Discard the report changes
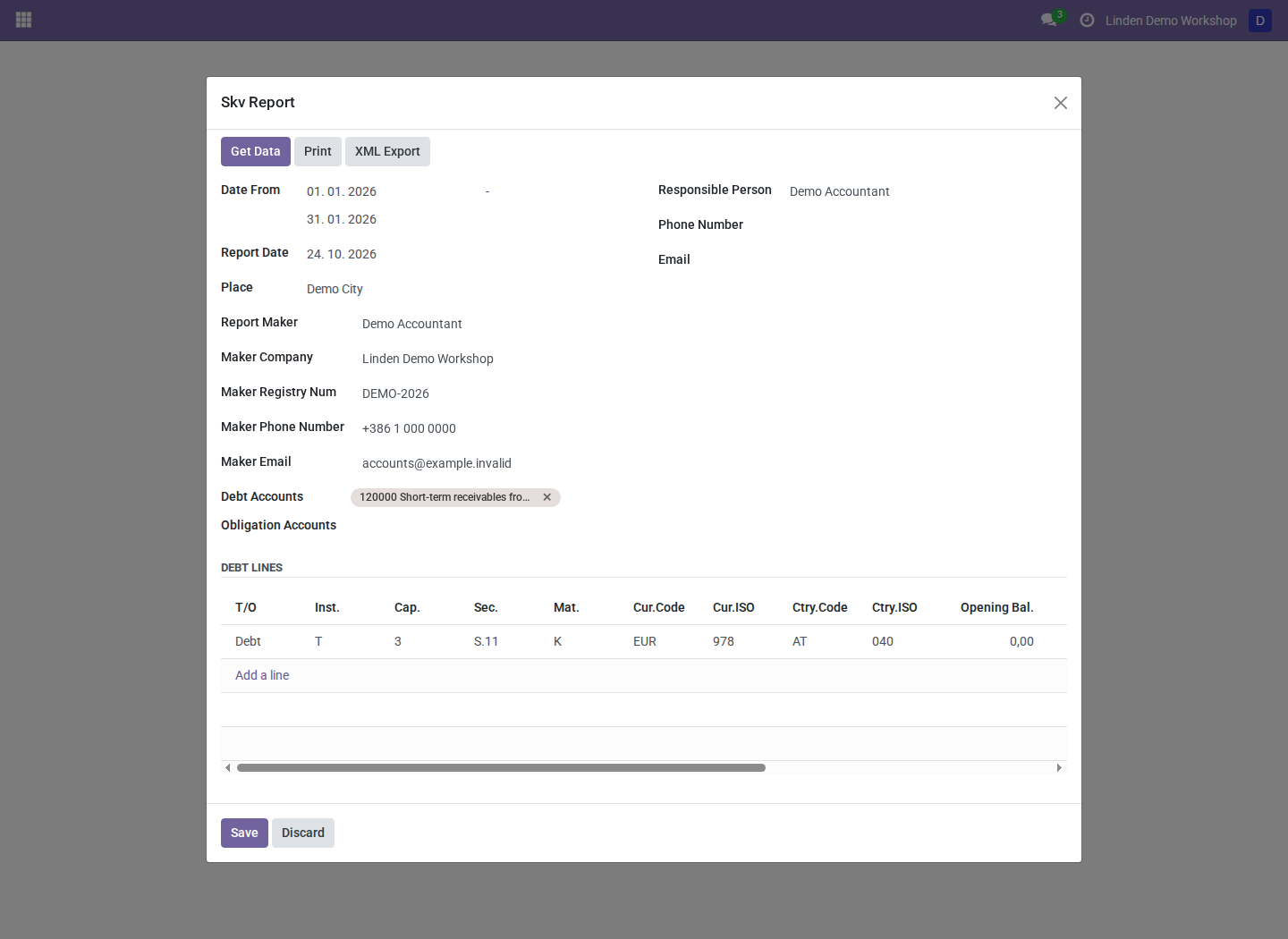Screen dimensions: 1288x939 click(303, 833)
